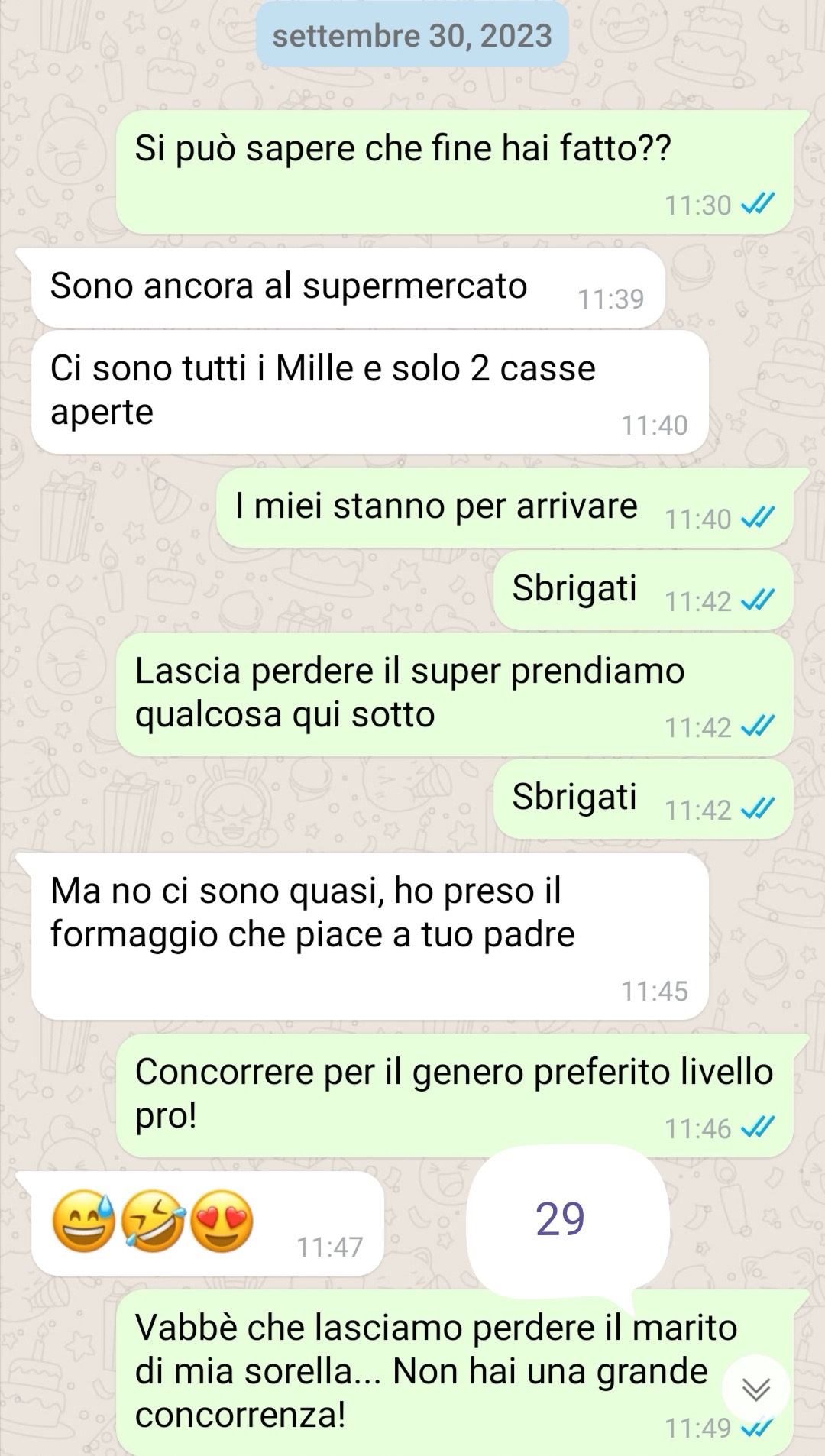Select 'Vabbè che lasciamo perdere' message bubble
The width and height of the screenshot is (825, 1456).
[x=455, y=1373]
